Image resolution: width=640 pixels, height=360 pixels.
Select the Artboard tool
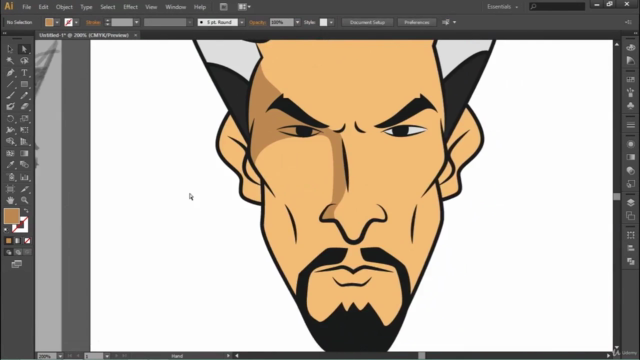[x=10, y=189]
